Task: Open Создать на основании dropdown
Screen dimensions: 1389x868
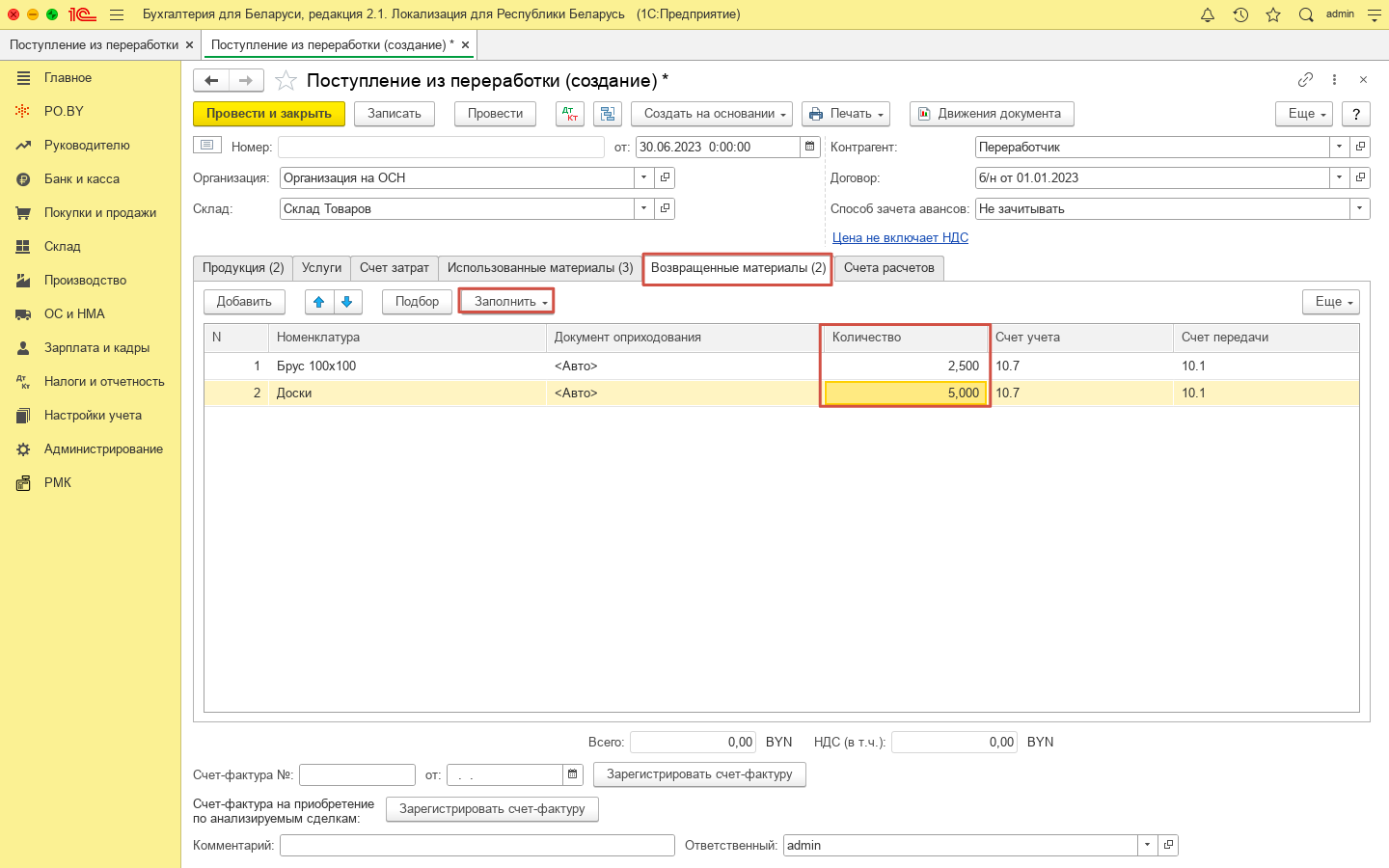Action: (x=712, y=114)
